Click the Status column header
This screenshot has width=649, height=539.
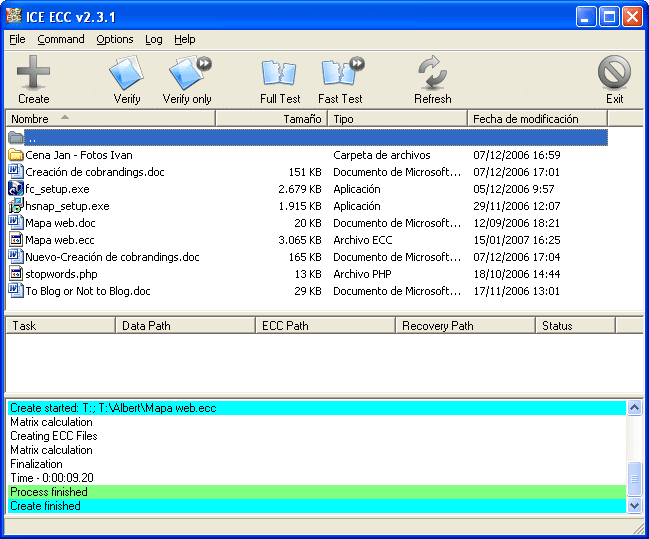pyautogui.click(x=575, y=326)
